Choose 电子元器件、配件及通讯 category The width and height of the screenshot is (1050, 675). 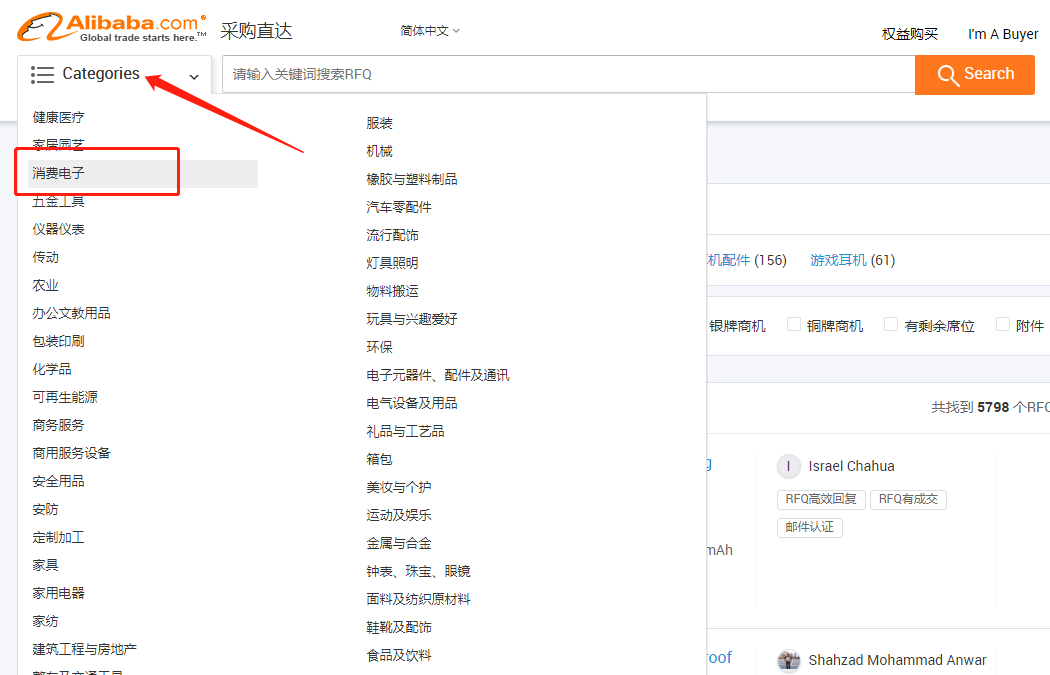(x=438, y=375)
